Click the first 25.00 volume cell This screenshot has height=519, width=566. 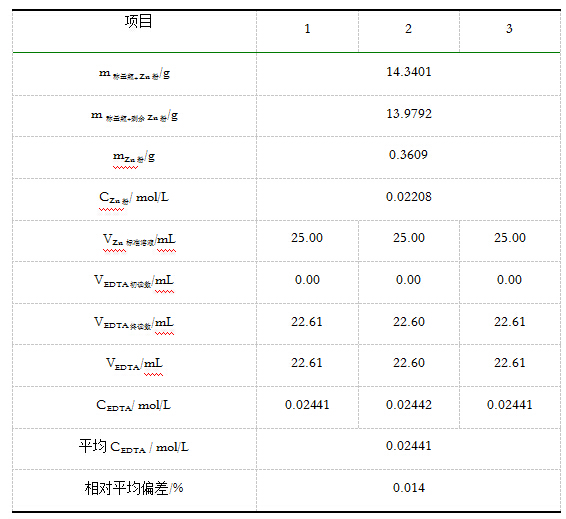click(307, 241)
